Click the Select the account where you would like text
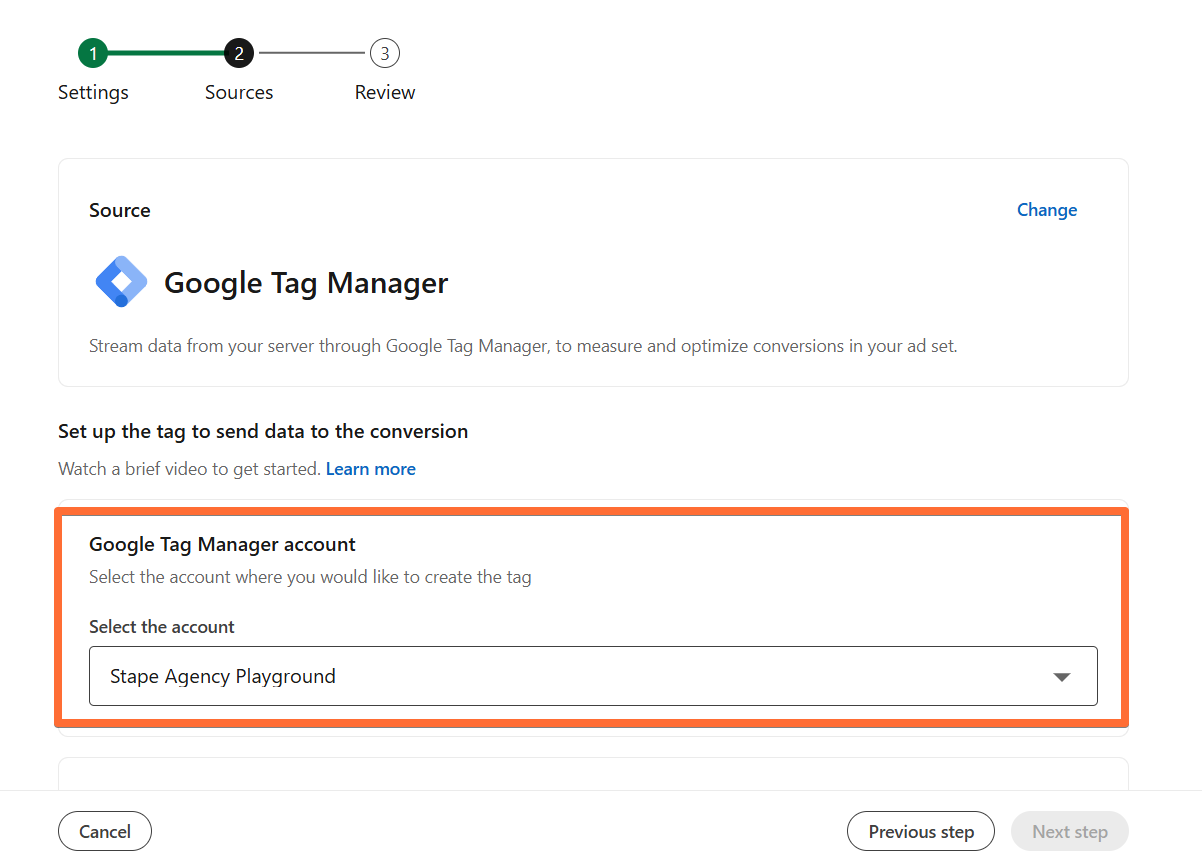The width and height of the screenshot is (1202, 865). point(310,577)
